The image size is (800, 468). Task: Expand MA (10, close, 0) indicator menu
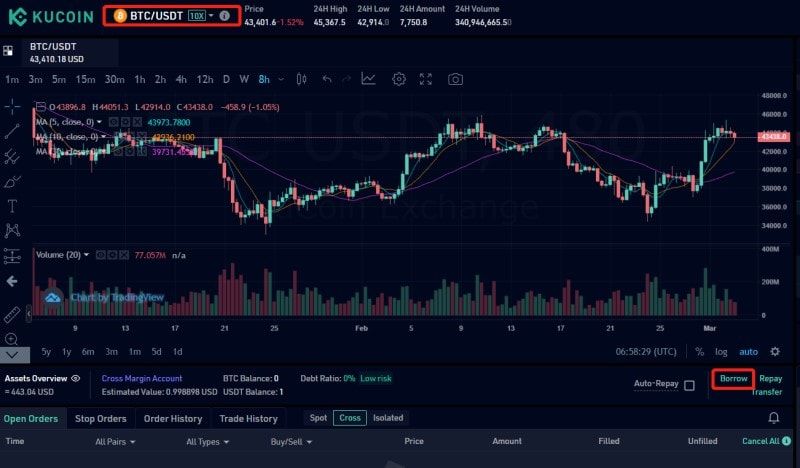[103, 137]
